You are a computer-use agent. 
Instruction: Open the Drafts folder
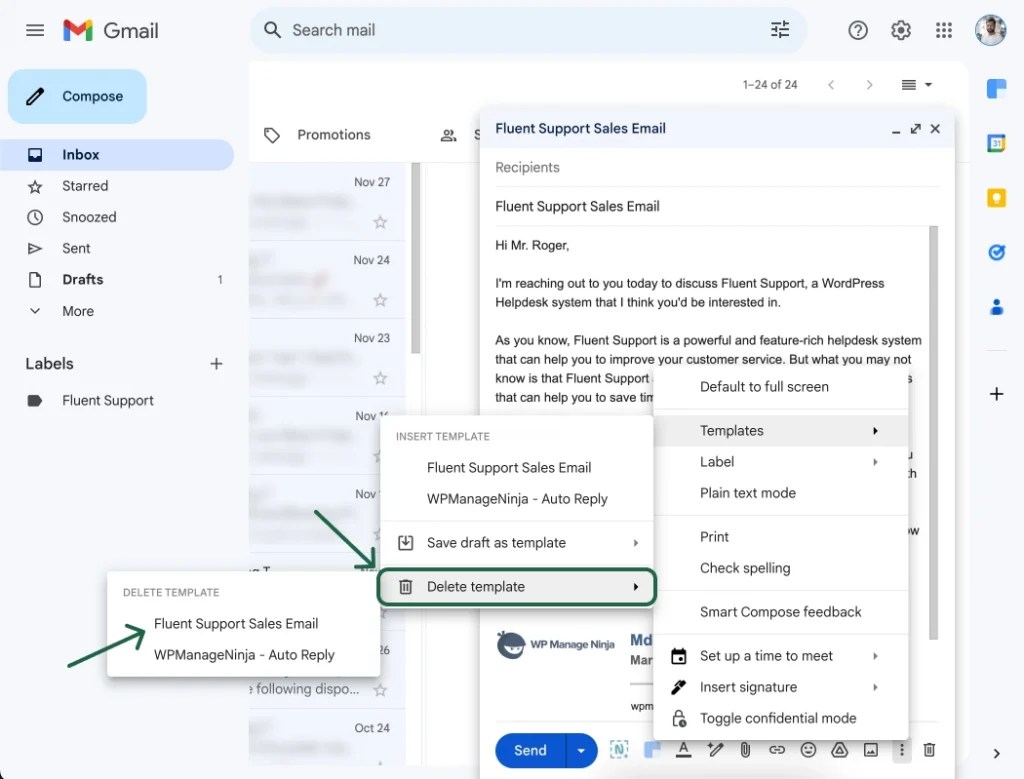pos(83,279)
